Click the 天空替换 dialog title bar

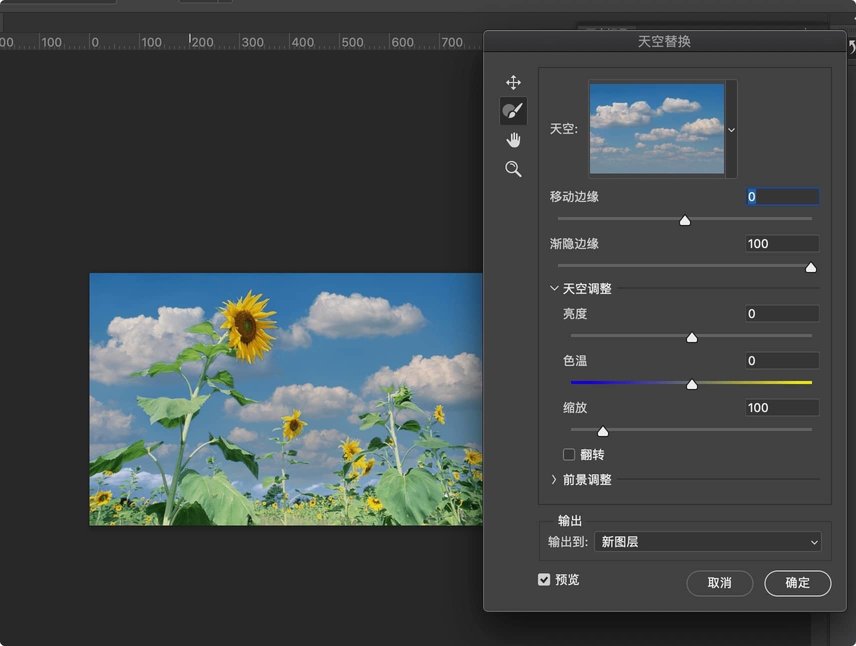tap(664, 41)
